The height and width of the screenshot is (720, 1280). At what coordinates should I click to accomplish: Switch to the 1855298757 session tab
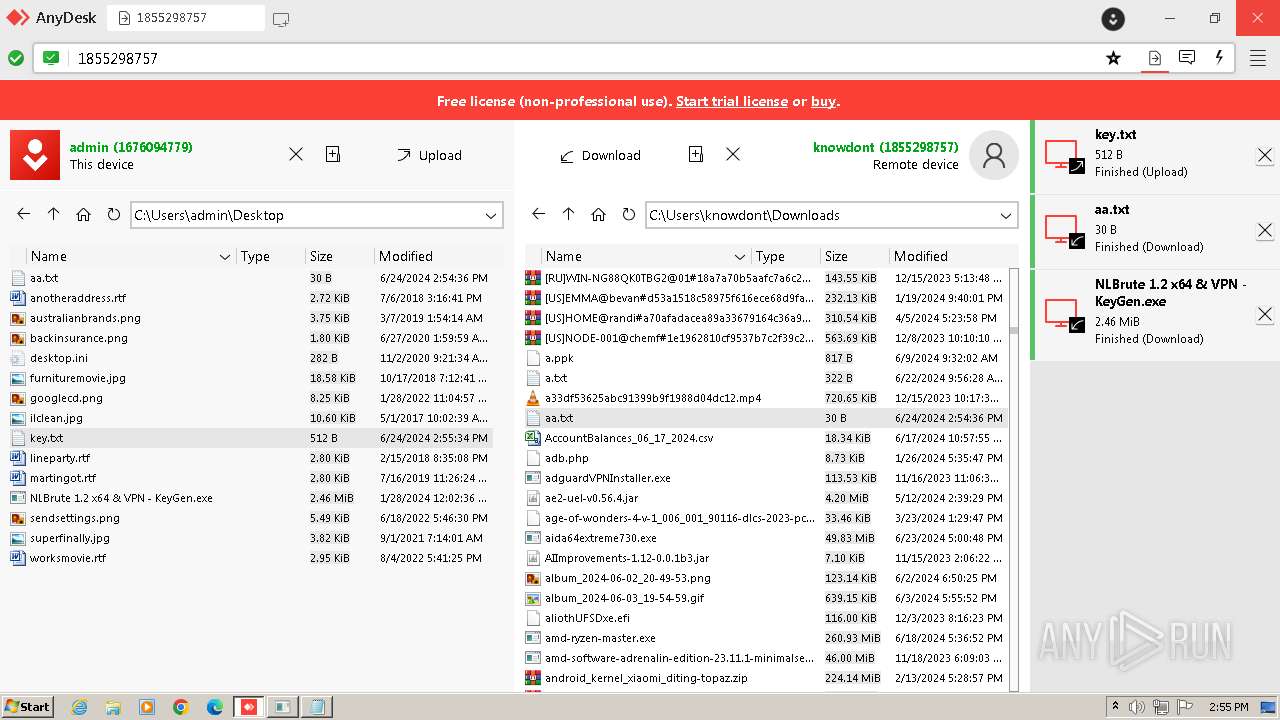186,18
